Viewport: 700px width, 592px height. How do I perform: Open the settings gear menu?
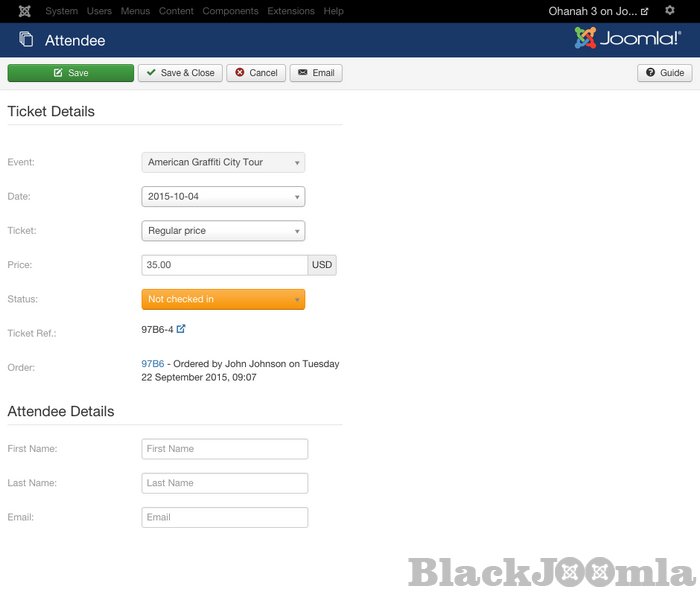point(670,11)
